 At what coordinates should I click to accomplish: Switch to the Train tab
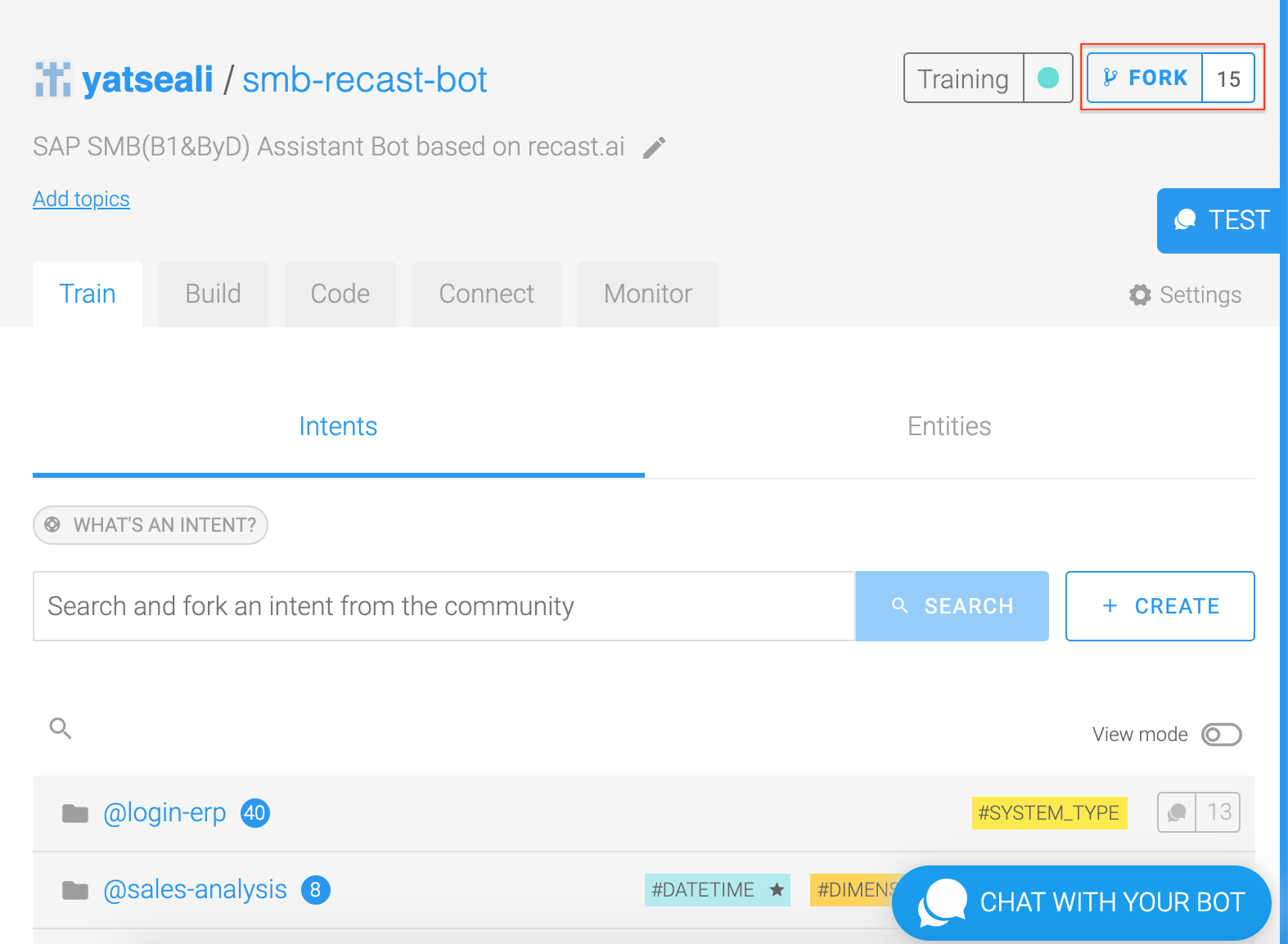(88, 294)
